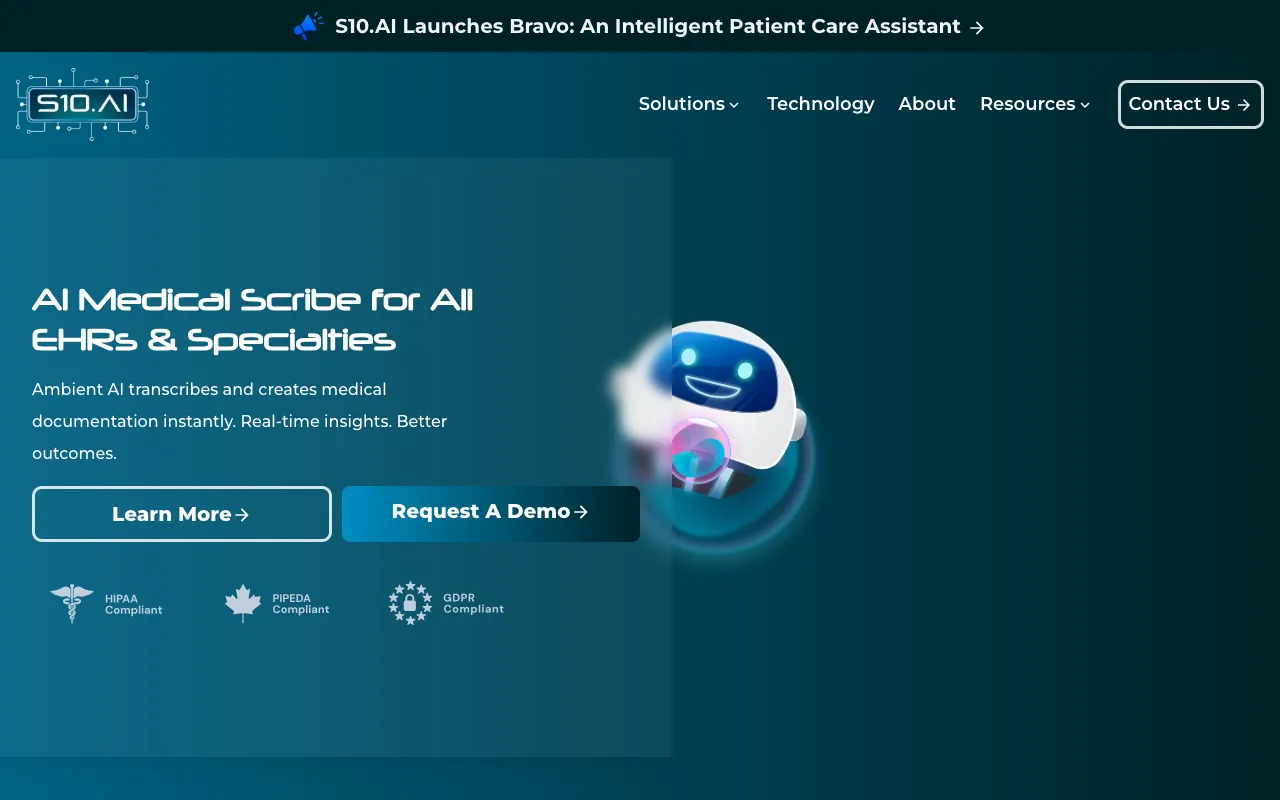The width and height of the screenshot is (1280, 800).
Task: Read the Bravo launch announcement banner
Action: (648, 26)
